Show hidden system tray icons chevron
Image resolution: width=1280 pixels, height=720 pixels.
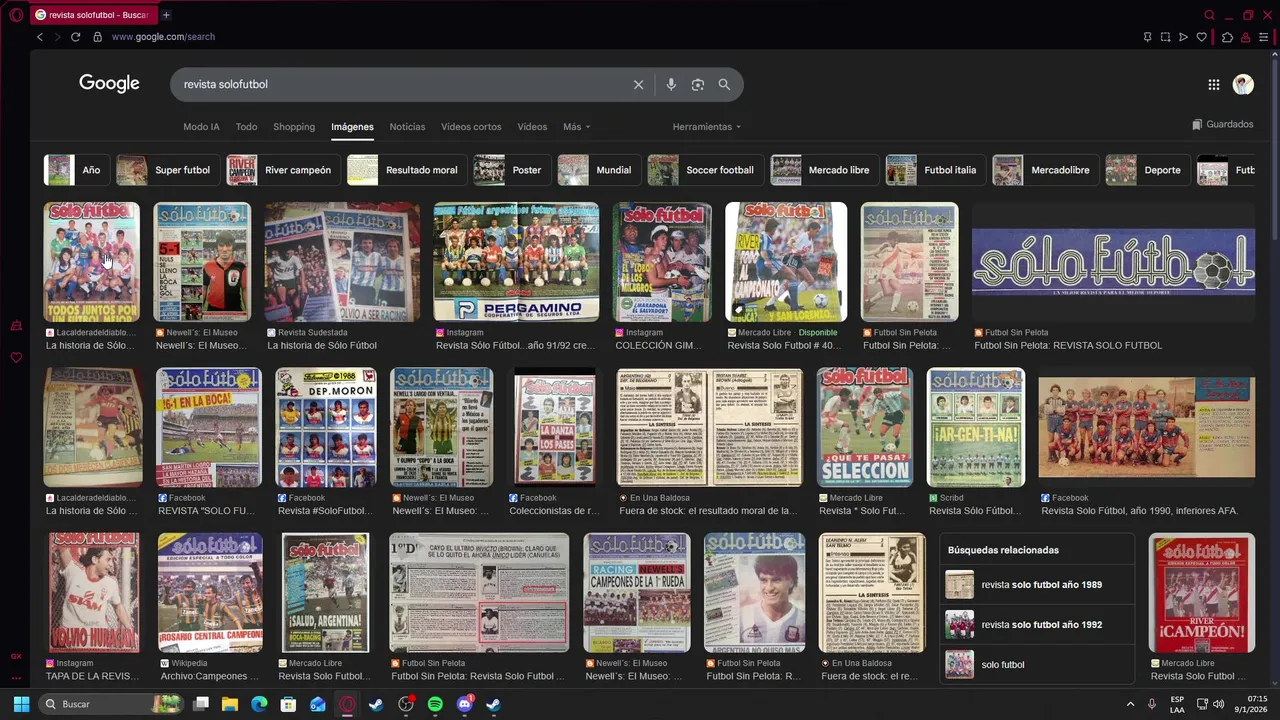point(1131,704)
